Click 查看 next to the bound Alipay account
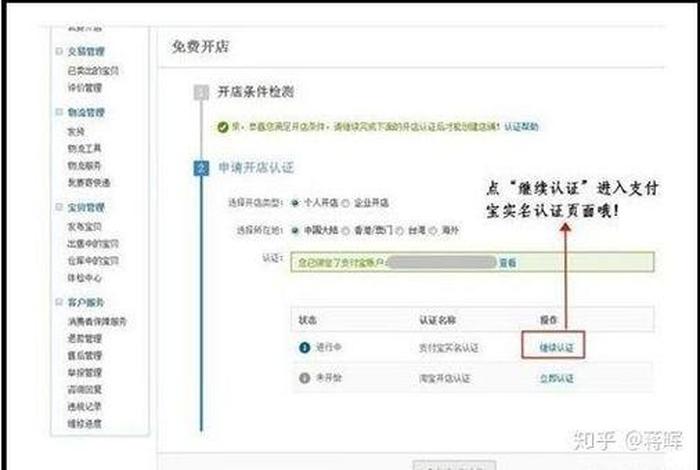Viewport: 700px width, 470px height. point(508,263)
